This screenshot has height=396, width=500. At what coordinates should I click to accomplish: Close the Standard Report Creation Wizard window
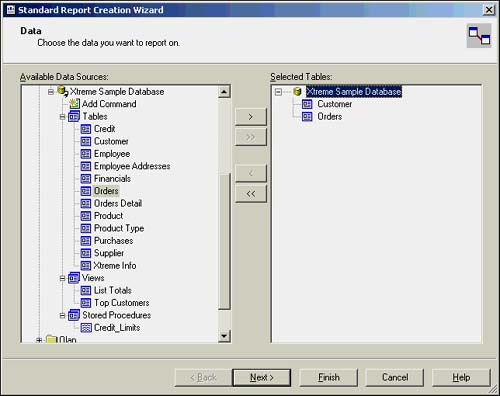(489, 10)
